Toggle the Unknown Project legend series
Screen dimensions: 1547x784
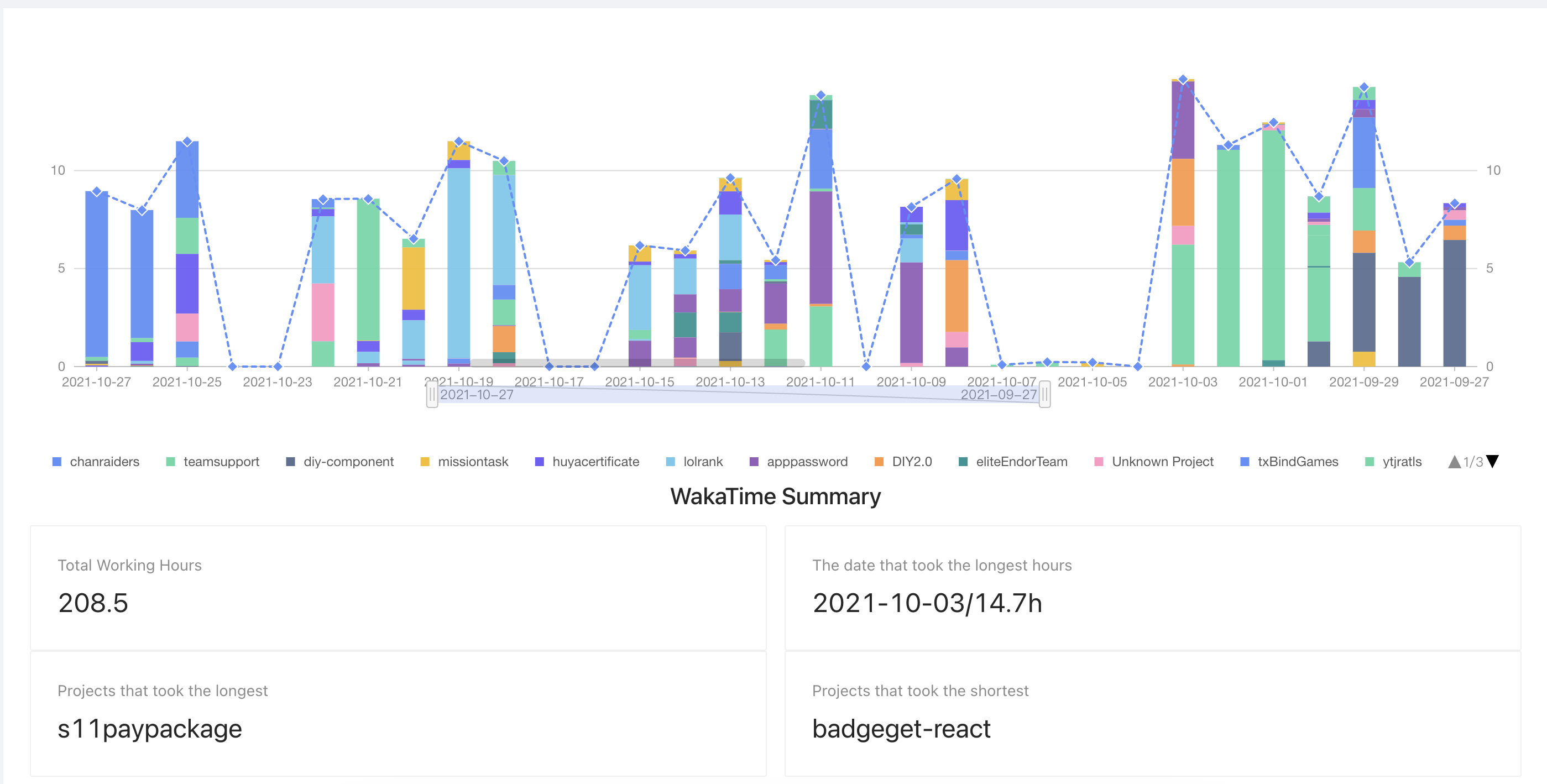coord(1154,462)
